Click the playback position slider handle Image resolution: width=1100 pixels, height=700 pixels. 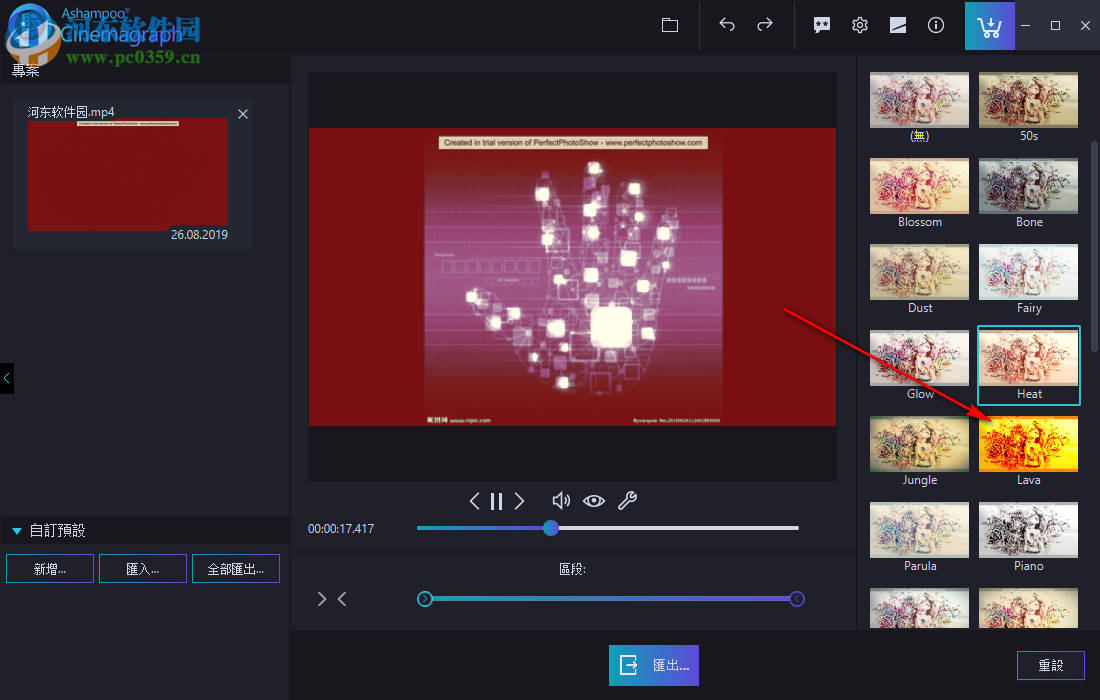pos(551,528)
